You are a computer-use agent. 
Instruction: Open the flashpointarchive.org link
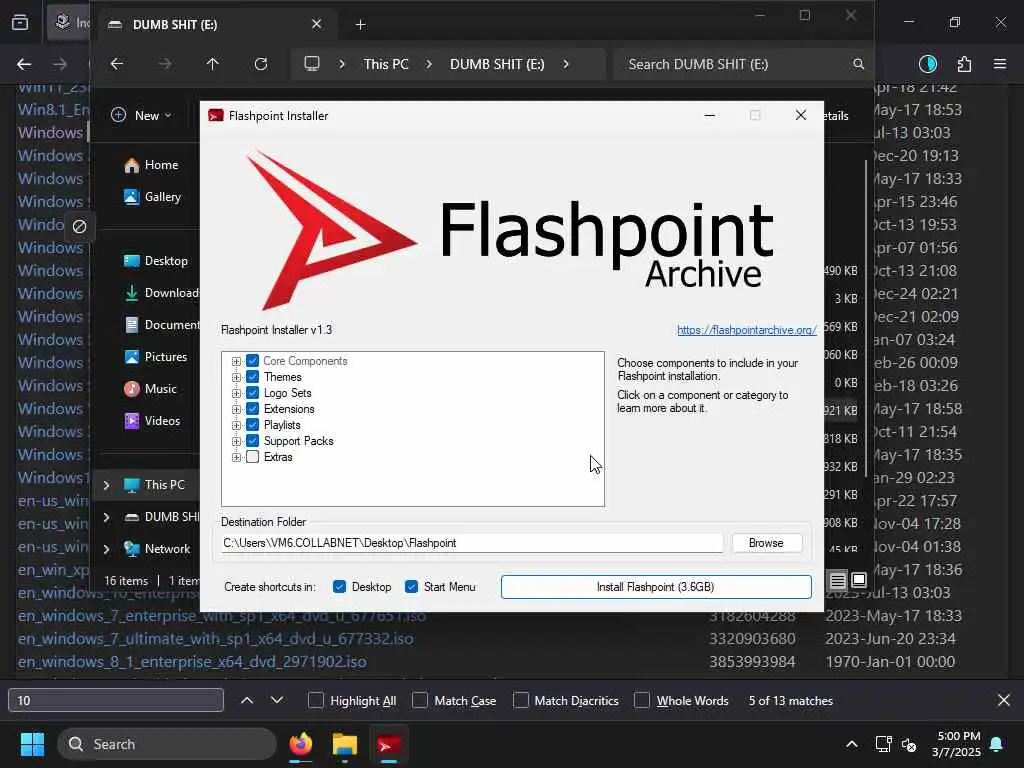coord(746,330)
